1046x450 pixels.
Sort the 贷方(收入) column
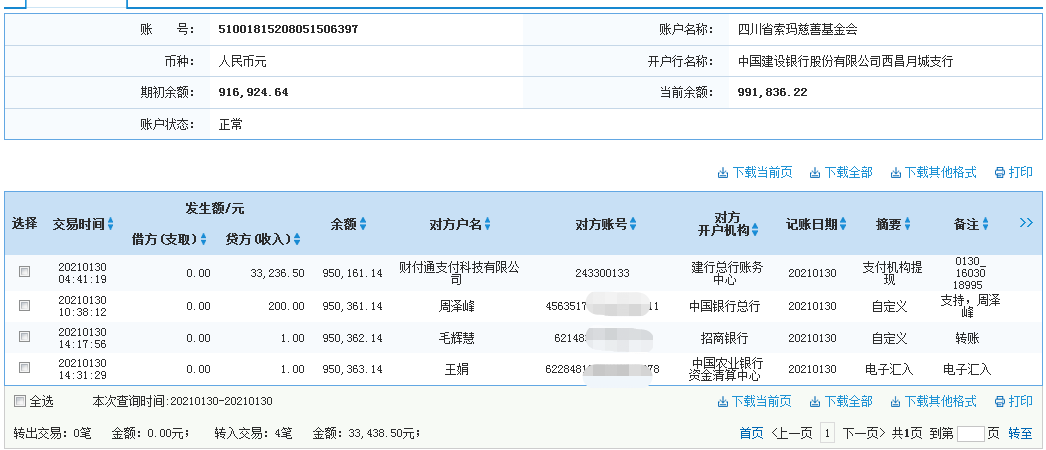(296, 240)
